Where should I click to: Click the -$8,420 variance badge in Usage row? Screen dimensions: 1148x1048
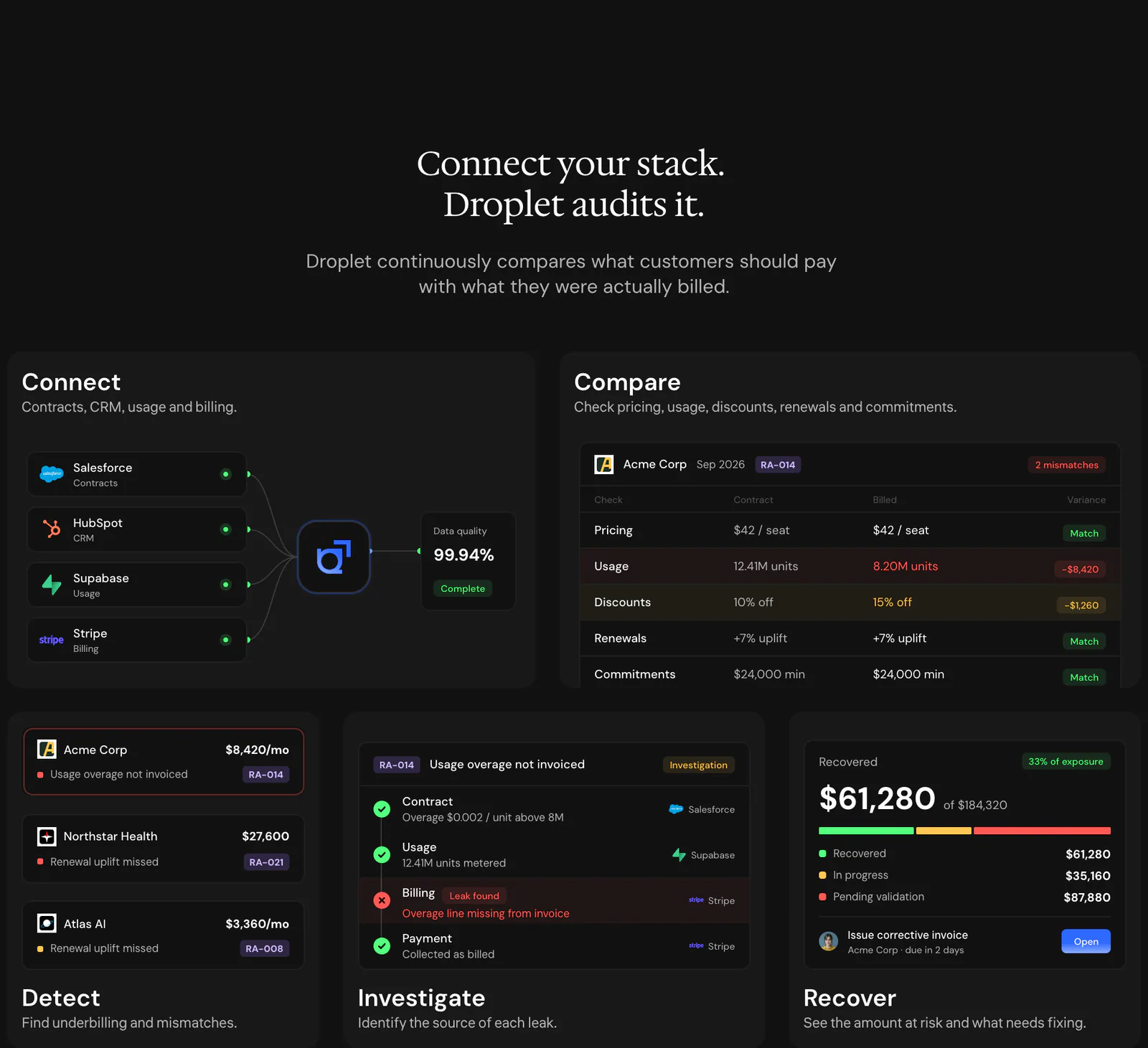[1080, 569]
